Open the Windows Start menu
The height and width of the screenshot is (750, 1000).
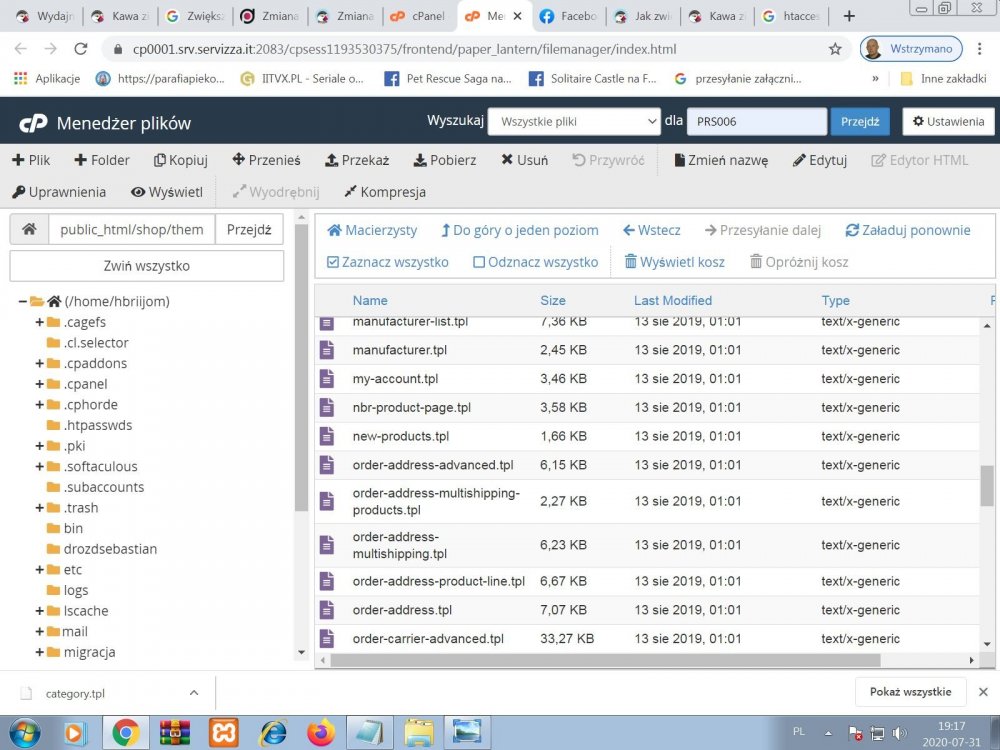24,732
